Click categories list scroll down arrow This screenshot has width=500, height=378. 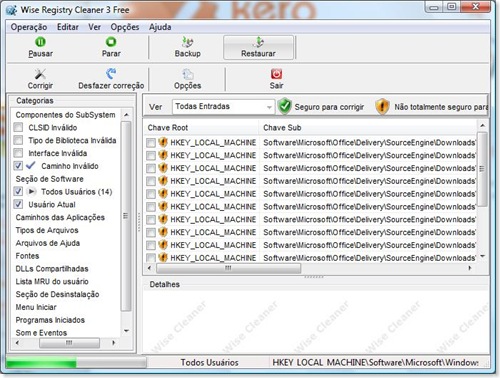[126, 331]
